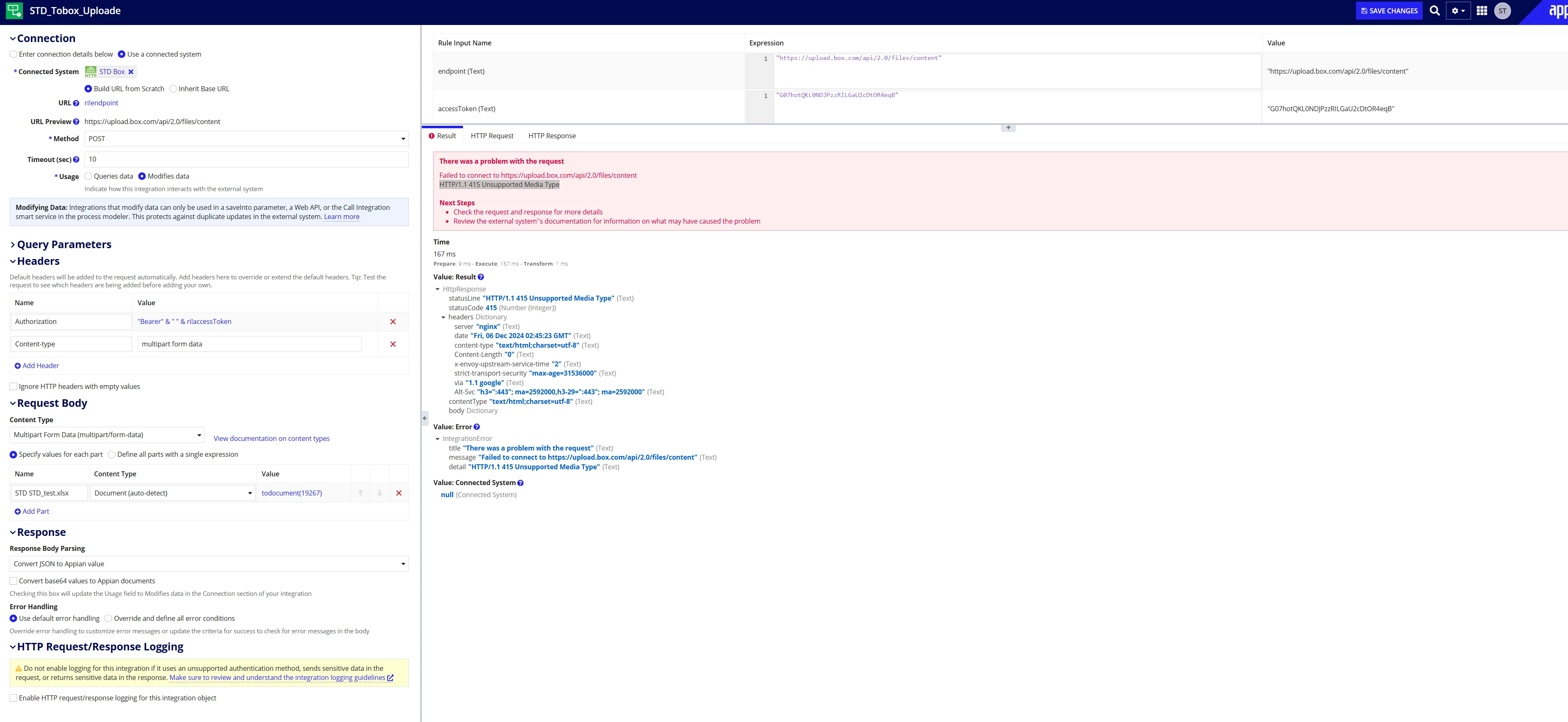This screenshot has width=1568, height=722.
Task: Tick Ignore HTTP headers with empty values
Action: (x=13, y=386)
